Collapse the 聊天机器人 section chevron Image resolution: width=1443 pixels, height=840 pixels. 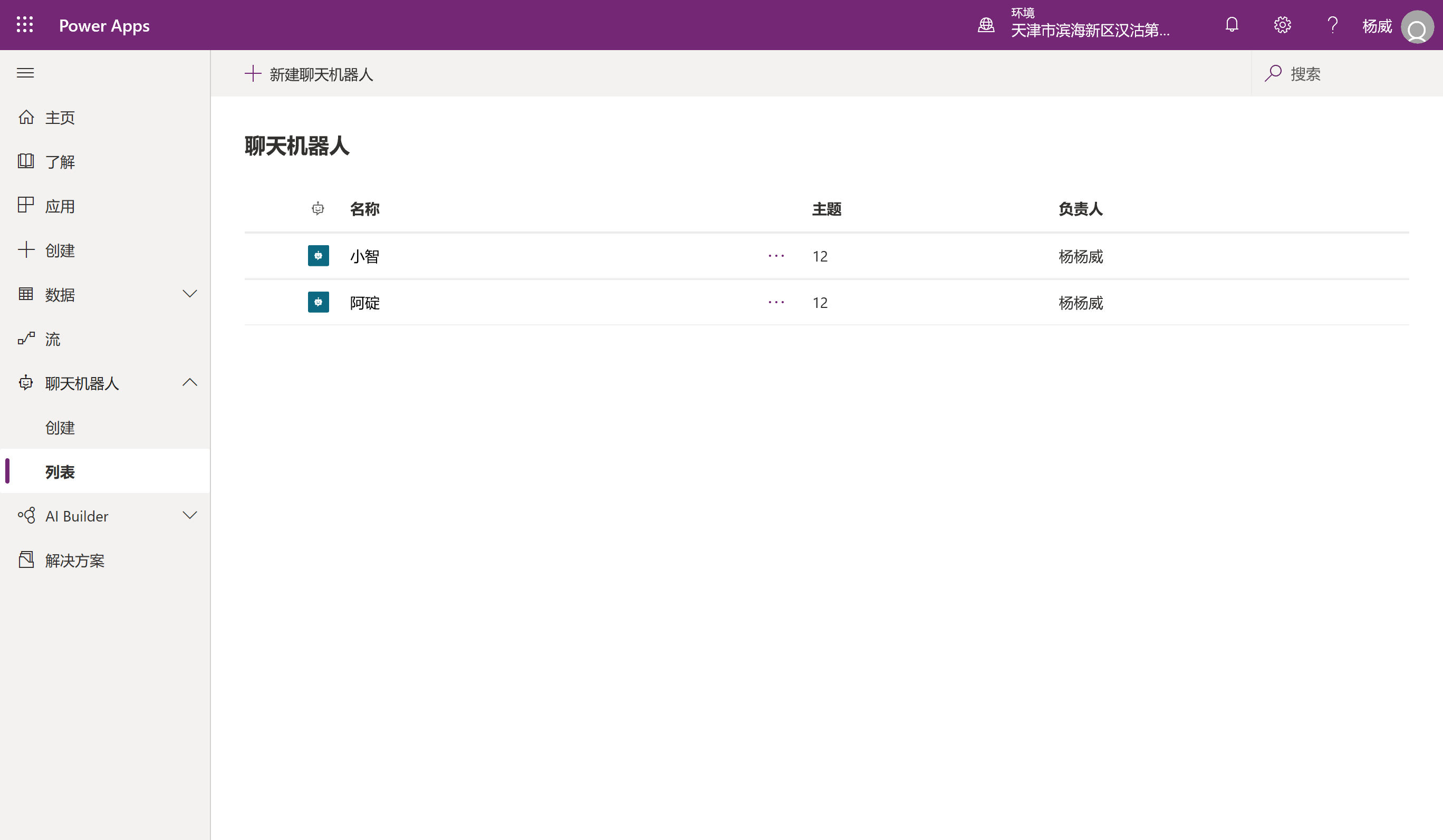189,382
